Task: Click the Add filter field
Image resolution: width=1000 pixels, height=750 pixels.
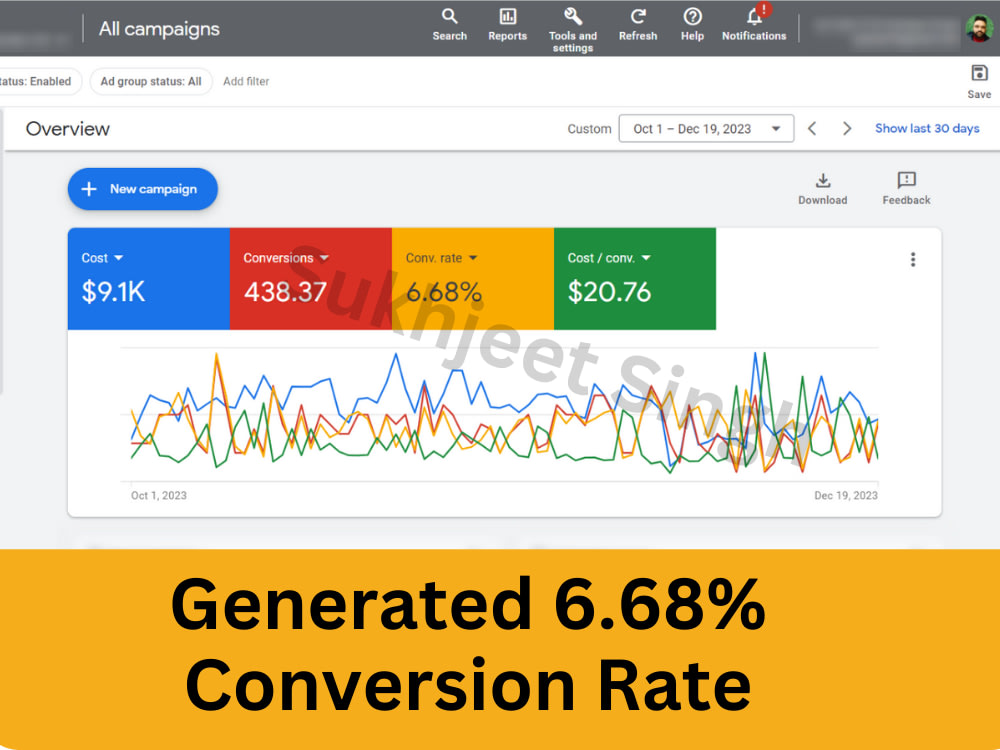Action: click(246, 82)
